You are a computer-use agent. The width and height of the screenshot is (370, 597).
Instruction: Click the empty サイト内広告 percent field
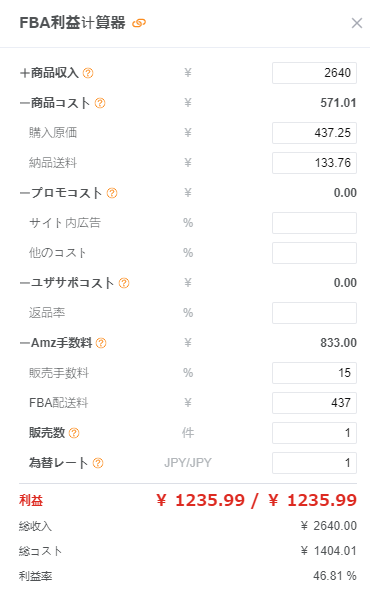tap(314, 223)
